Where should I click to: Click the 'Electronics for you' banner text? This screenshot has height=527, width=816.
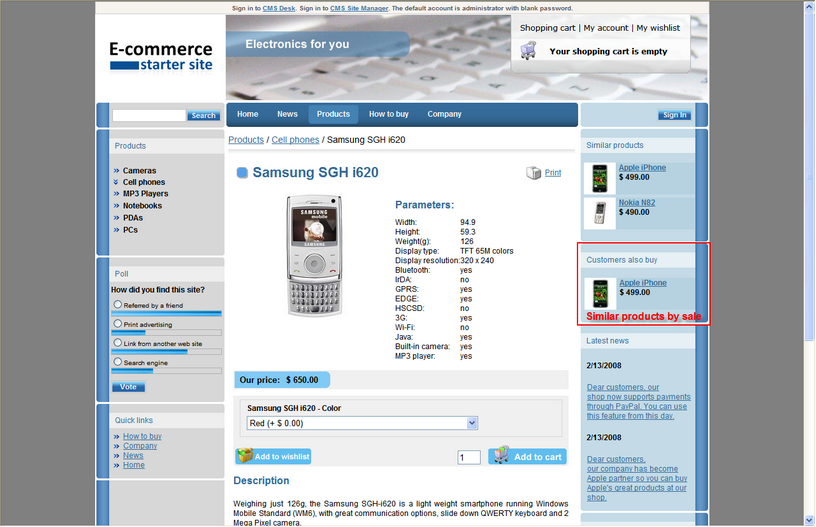click(297, 44)
